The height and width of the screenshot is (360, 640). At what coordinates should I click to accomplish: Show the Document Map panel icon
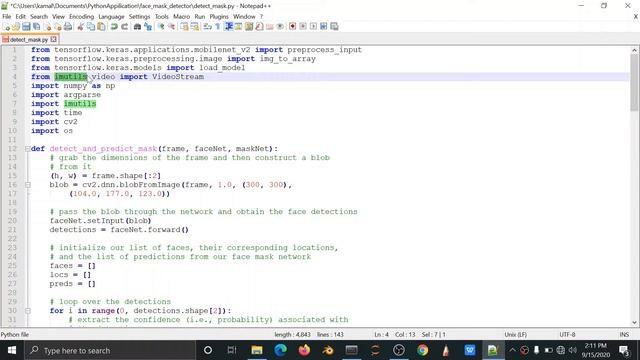coord(249,27)
